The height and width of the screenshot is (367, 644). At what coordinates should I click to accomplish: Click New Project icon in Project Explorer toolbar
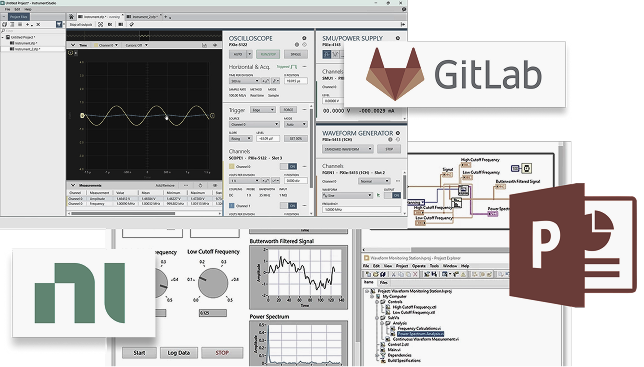pos(368,274)
